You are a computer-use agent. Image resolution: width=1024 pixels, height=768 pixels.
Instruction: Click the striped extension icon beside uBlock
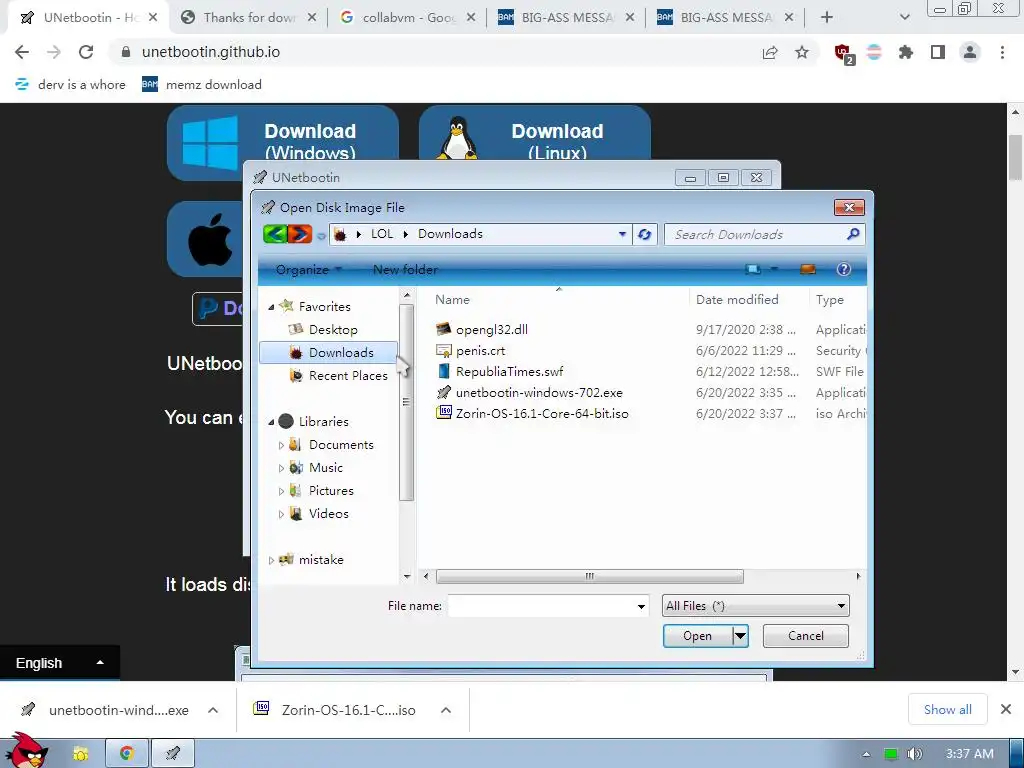tap(874, 52)
